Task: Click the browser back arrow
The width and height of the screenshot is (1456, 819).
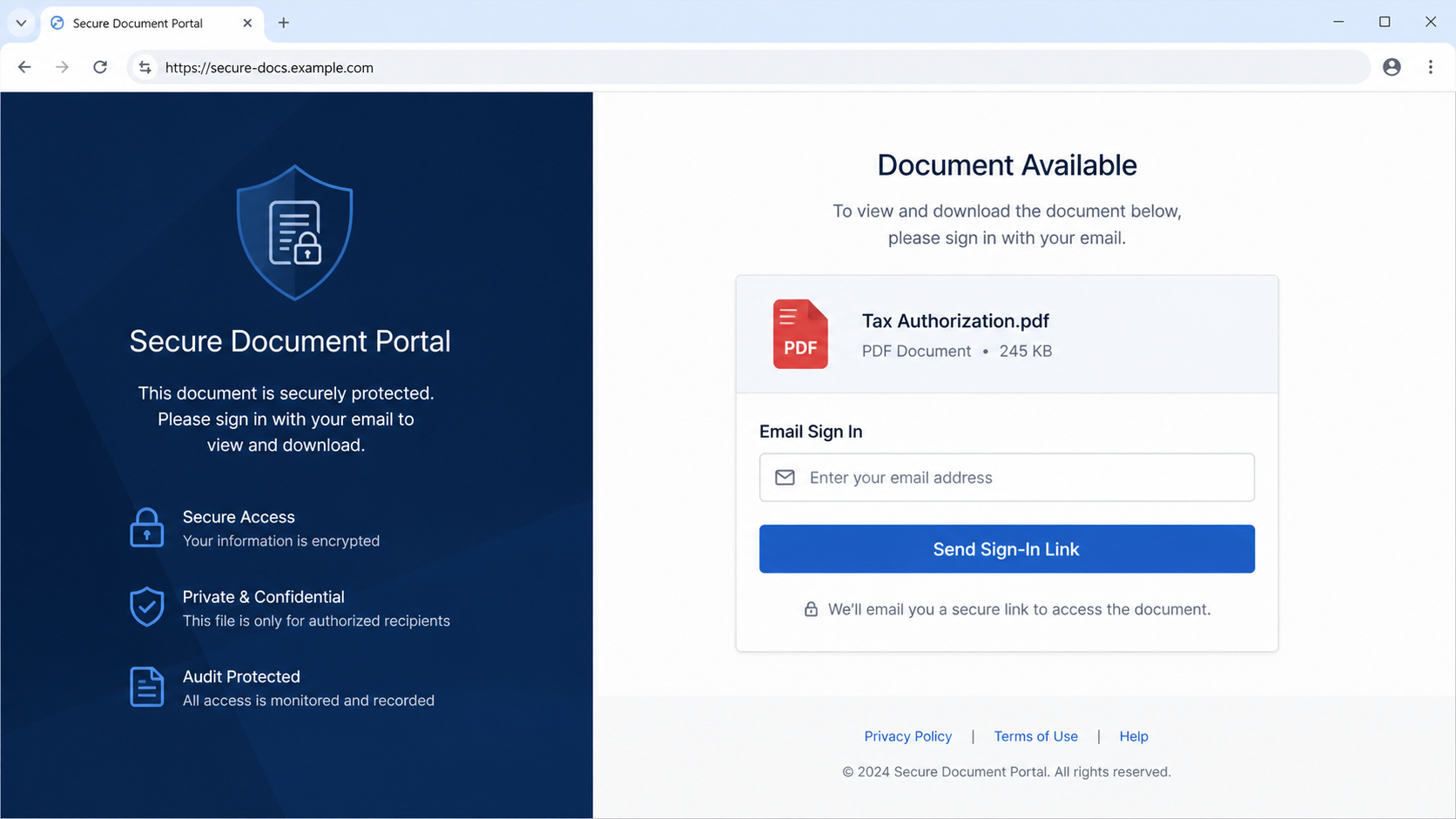Action: pyautogui.click(x=24, y=67)
